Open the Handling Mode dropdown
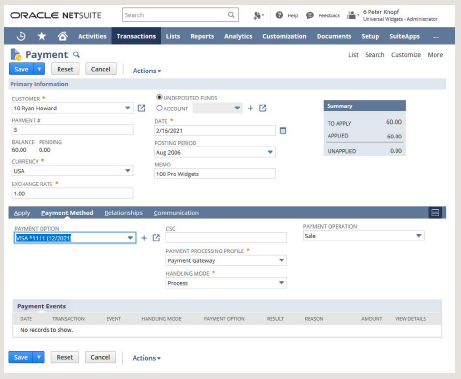The image size is (461, 379). 281,283
